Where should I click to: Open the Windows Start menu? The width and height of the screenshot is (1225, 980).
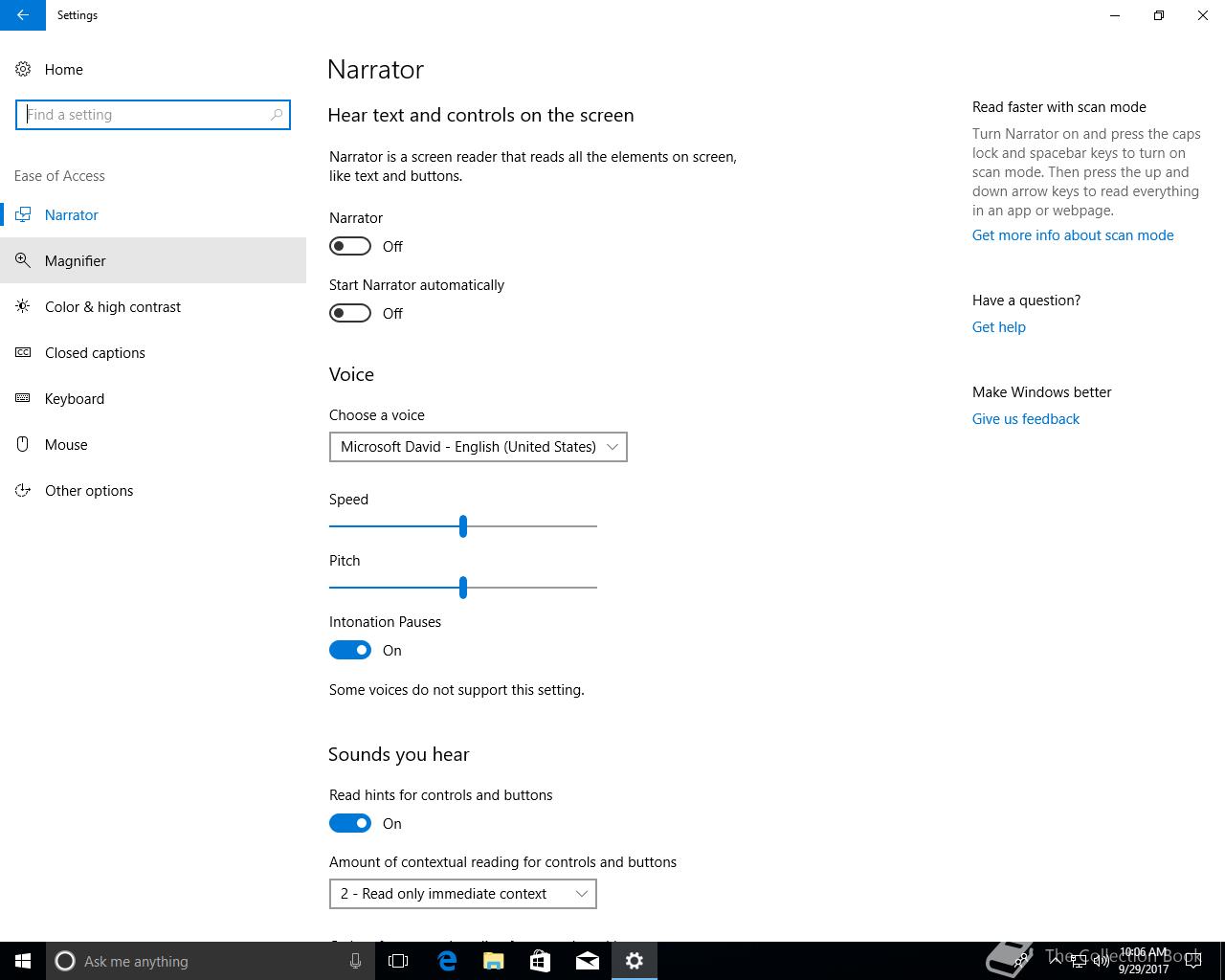point(23,961)
